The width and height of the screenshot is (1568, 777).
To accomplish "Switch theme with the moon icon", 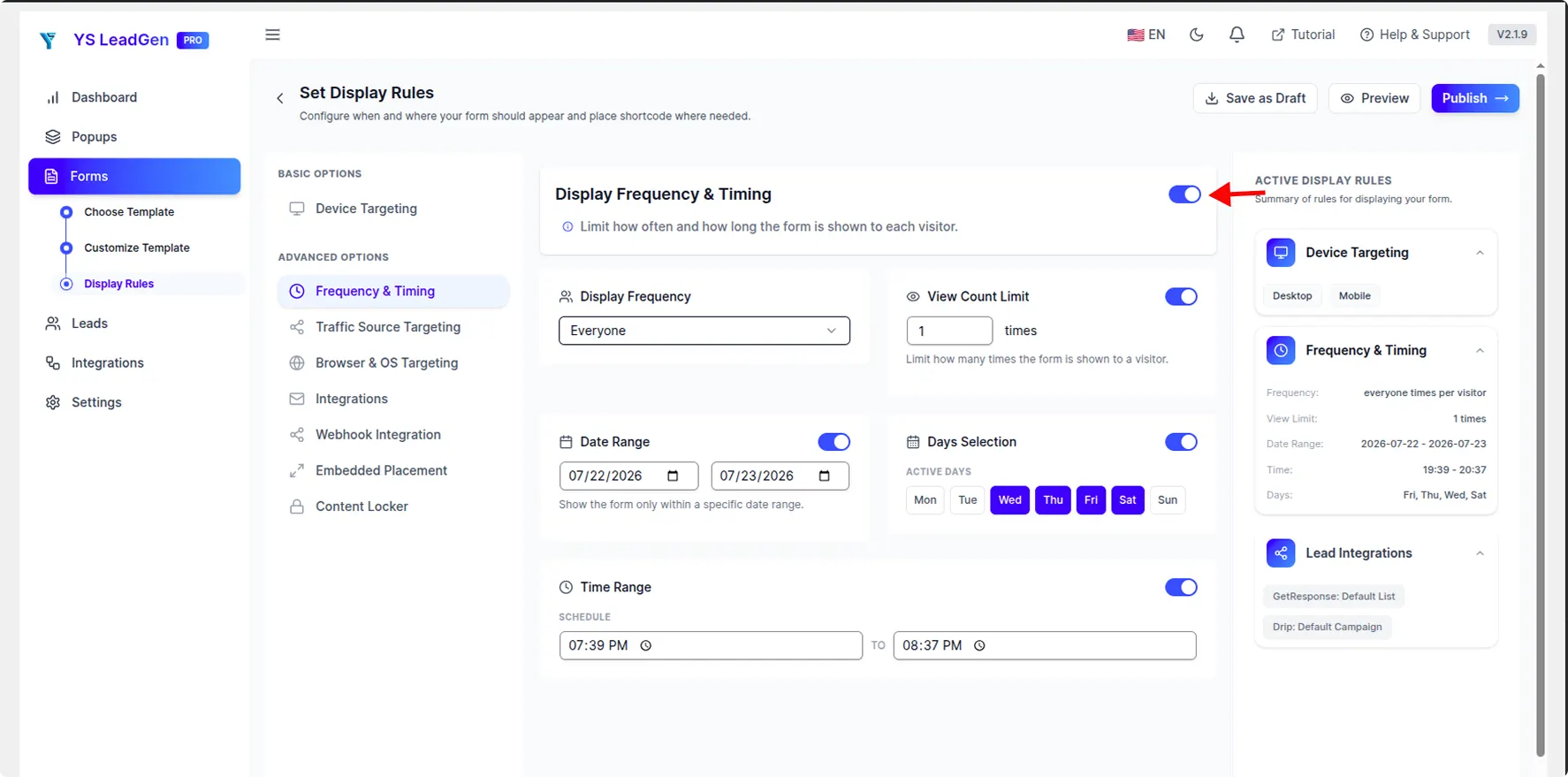I will (1197, 34).
